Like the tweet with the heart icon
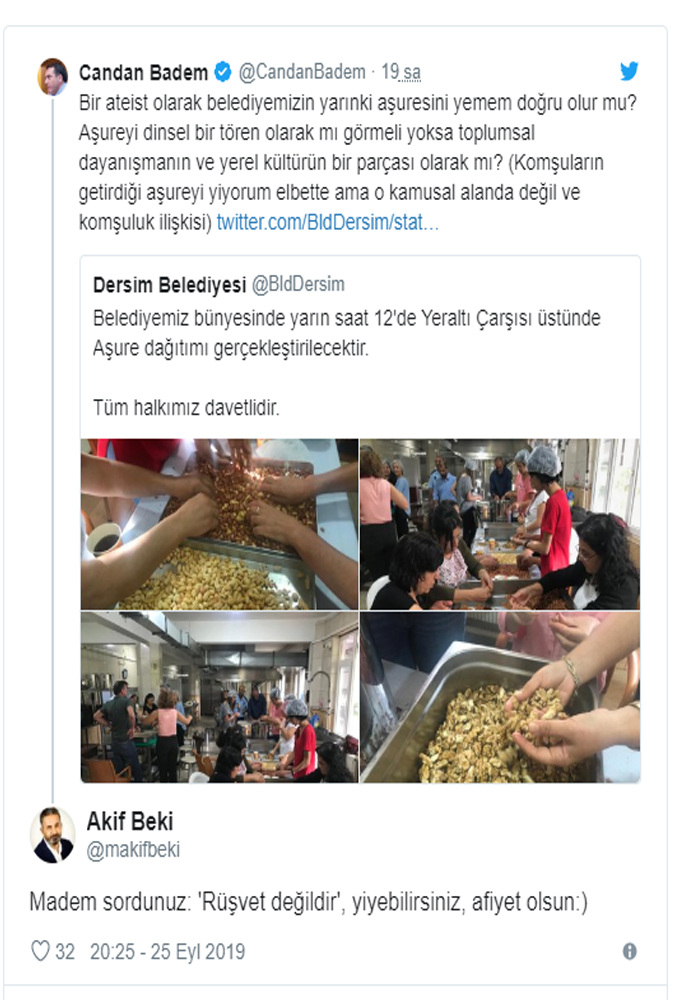 tap(40, 951)
